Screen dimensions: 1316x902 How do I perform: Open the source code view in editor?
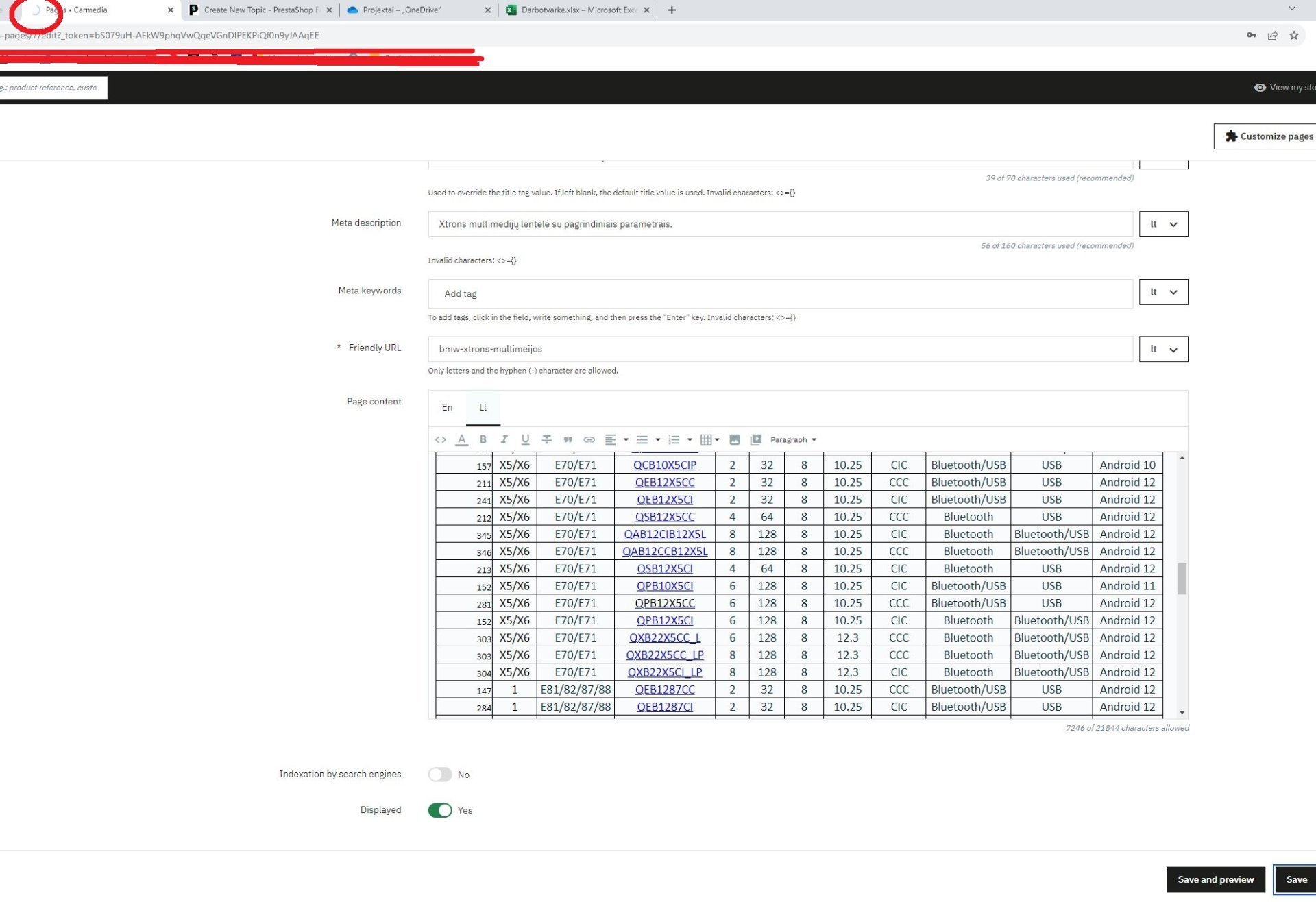(x=441, y=440)
